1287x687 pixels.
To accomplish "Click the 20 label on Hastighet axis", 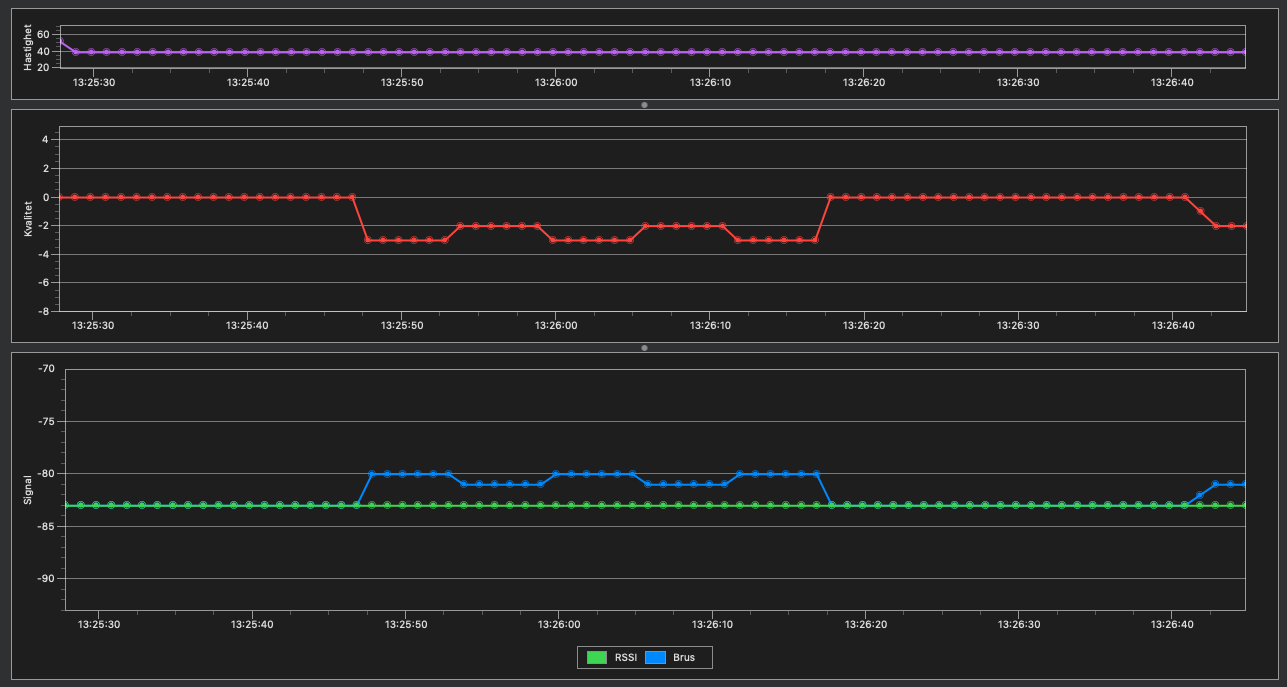I will (x=43, y=67).
